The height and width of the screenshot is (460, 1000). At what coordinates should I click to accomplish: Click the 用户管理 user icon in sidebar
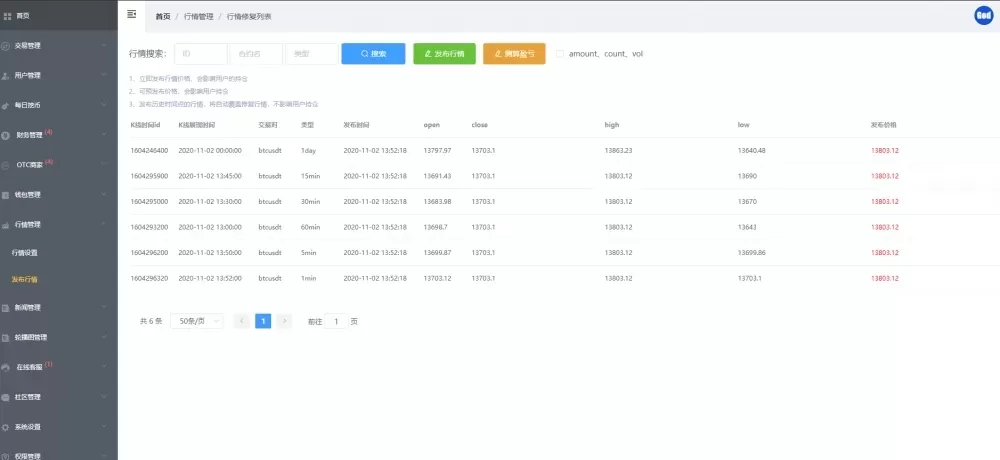pyautogui.click(x=8, y=75)
